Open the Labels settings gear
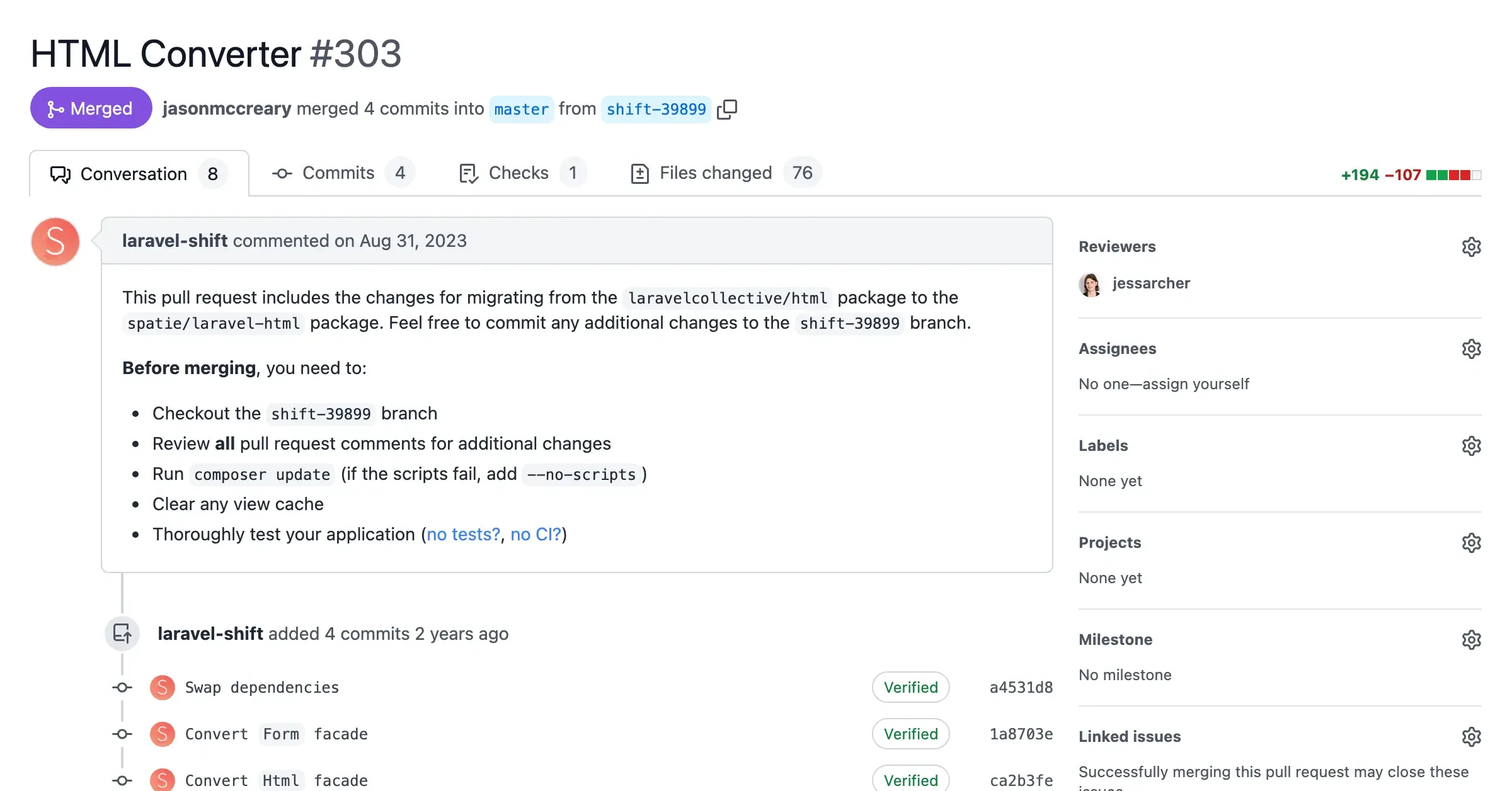 (x=1472, y=445)
